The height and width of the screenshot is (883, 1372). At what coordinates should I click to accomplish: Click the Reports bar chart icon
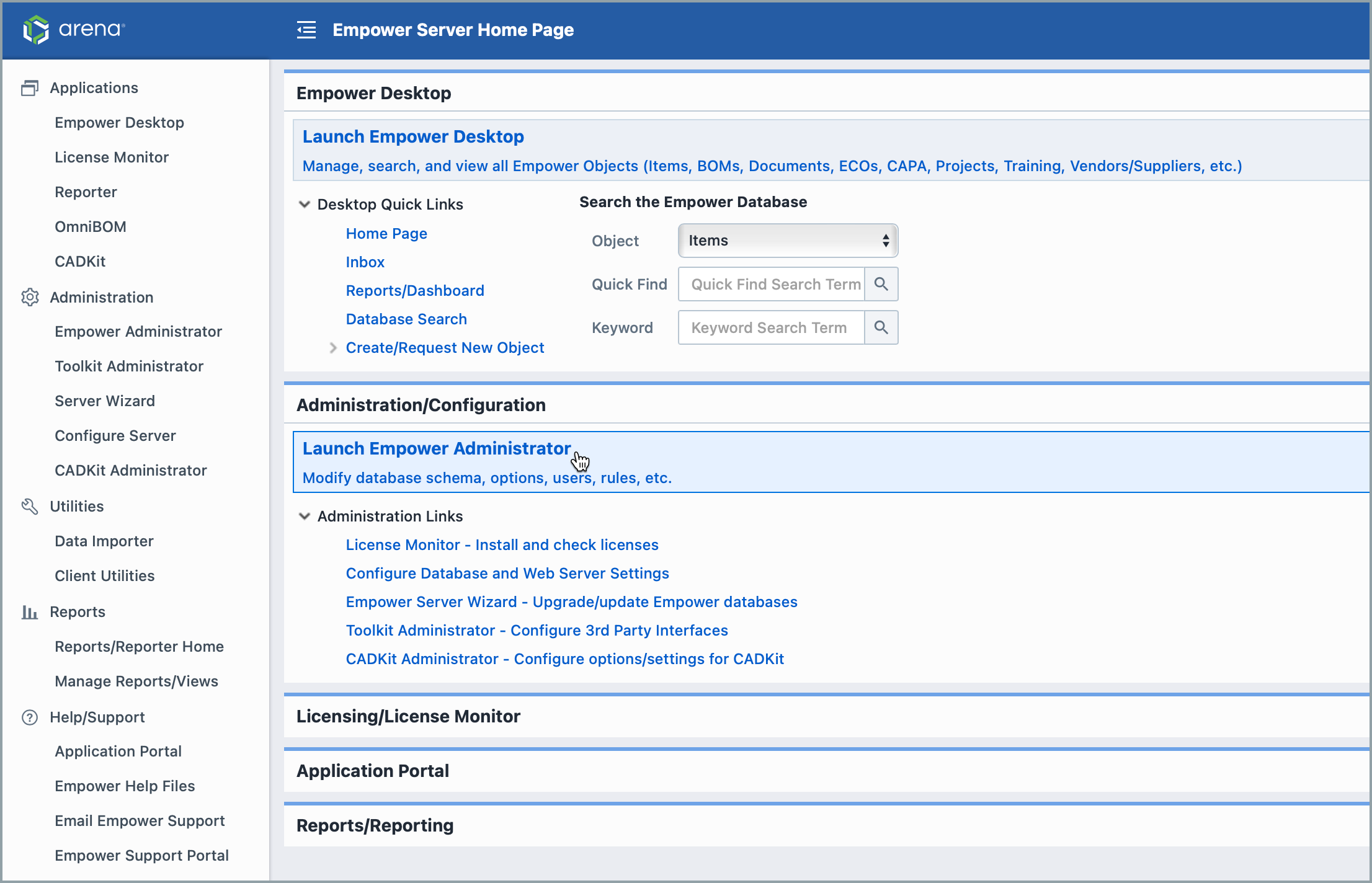(30, 612)
